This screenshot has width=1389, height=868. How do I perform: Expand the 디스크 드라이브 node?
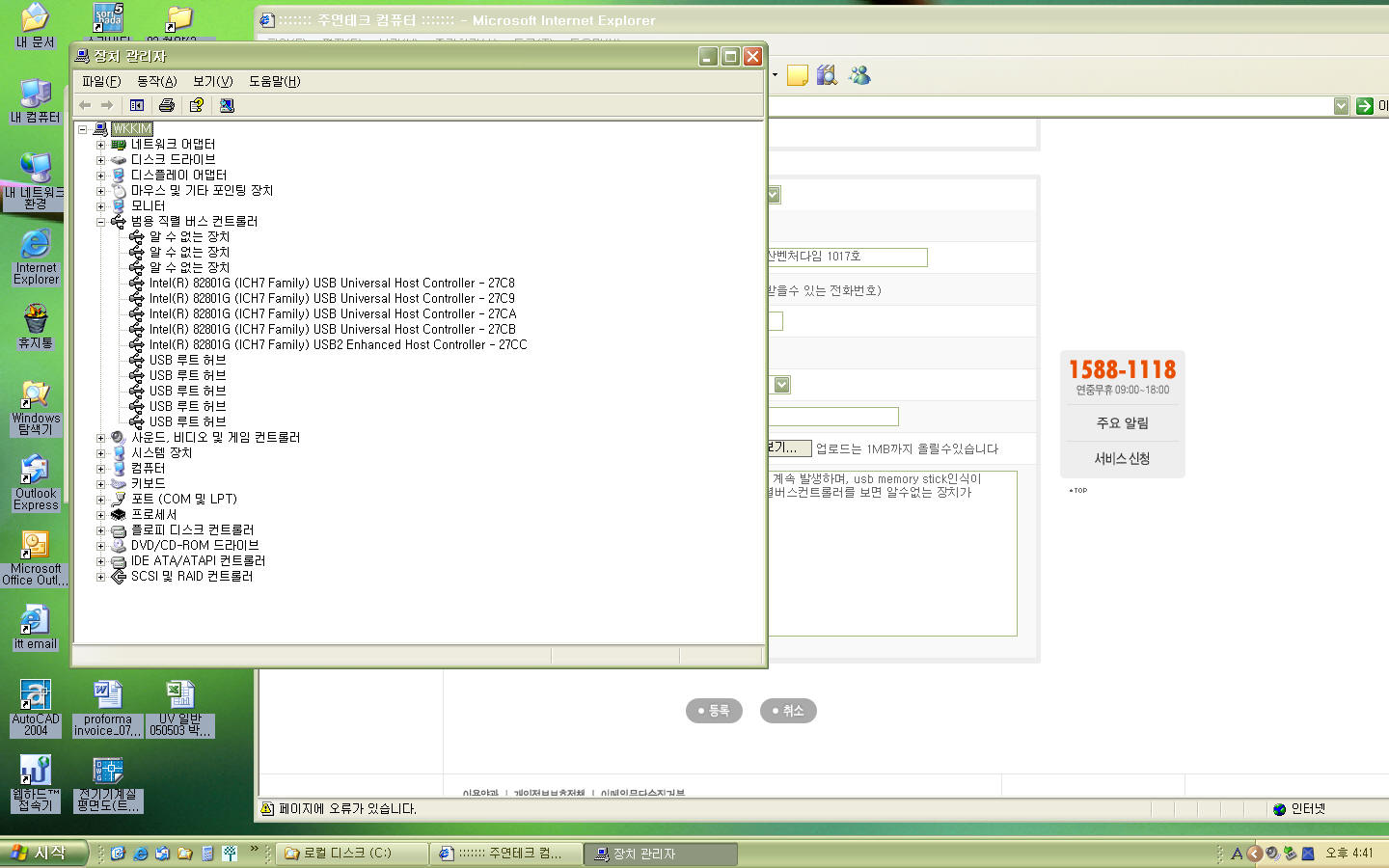(100, 160)
